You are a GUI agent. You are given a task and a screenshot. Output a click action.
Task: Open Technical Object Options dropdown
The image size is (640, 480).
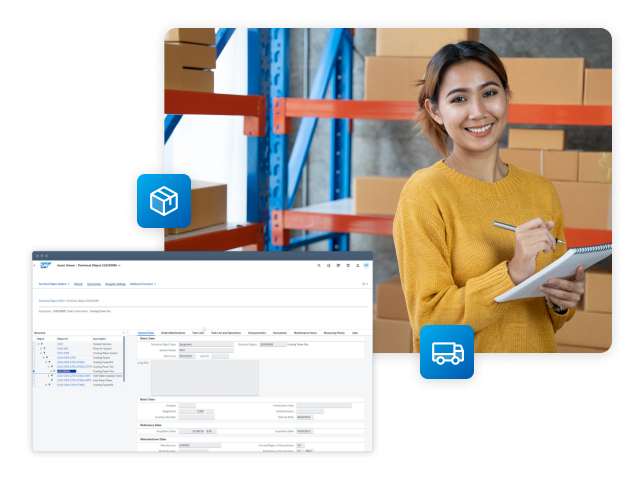[54, 284]
